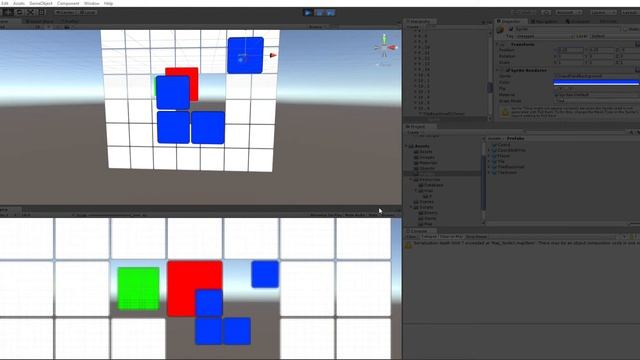640x360 pixels.
Task: Open the Images folder in the Project tree
Action: [424, 157]
